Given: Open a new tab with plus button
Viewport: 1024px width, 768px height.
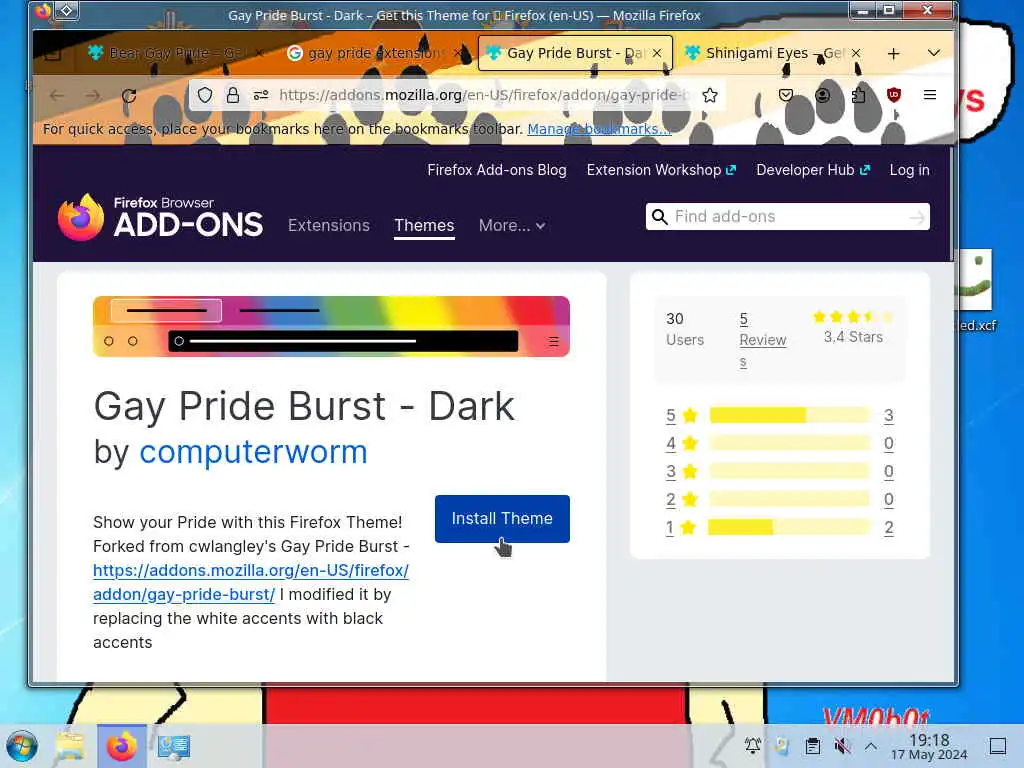Looking at the screenshot, I should (x=893, y=54).
